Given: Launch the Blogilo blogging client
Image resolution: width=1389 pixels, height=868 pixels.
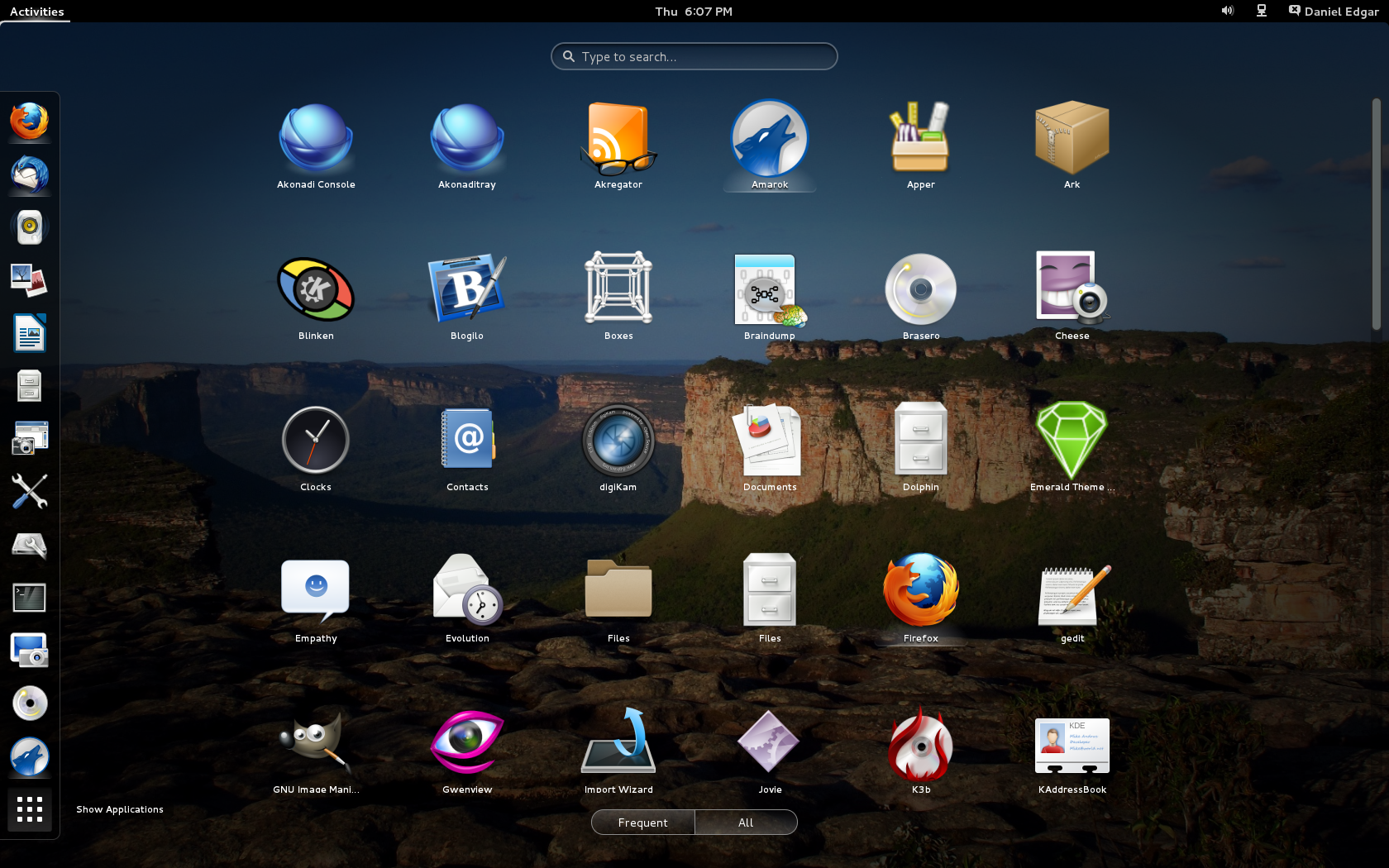Looking at the screenshot, I should [x=467, y=297].
